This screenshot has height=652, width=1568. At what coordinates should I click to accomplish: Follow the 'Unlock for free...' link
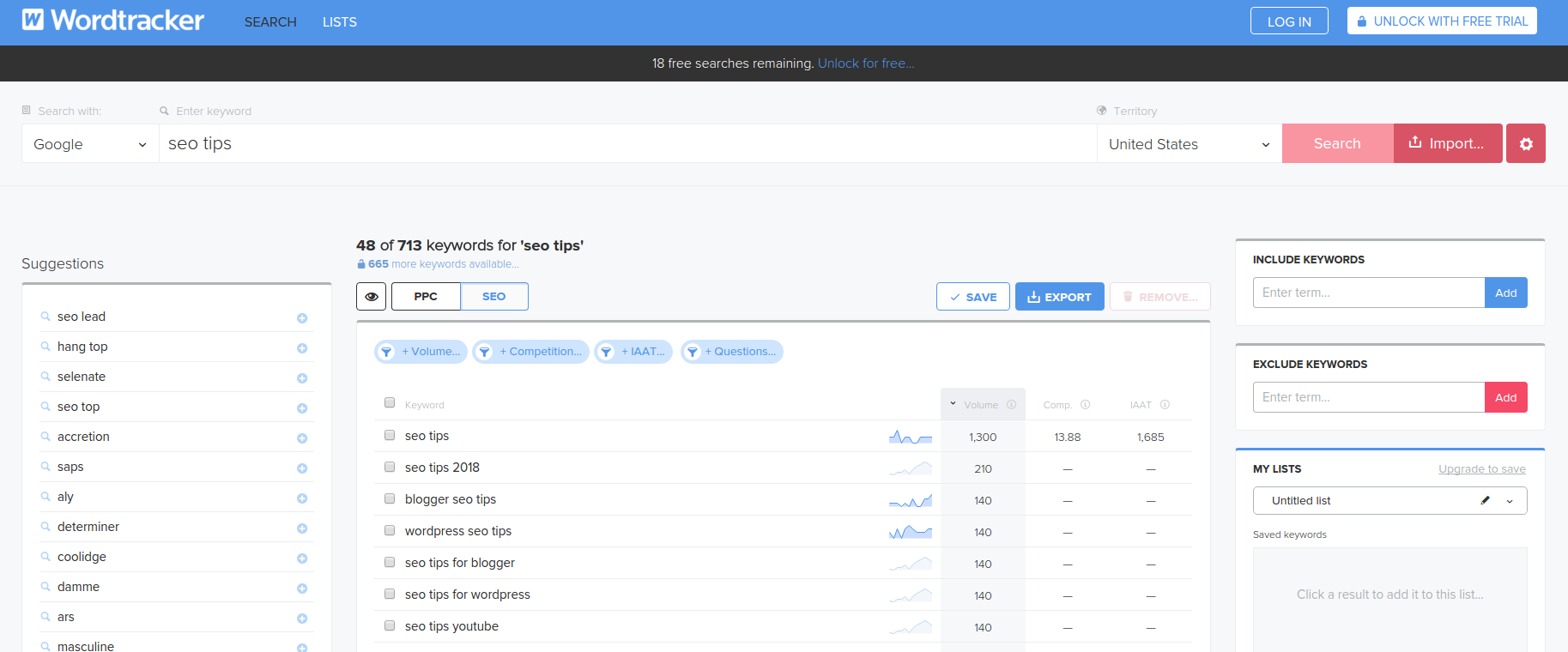coord(866,63)
